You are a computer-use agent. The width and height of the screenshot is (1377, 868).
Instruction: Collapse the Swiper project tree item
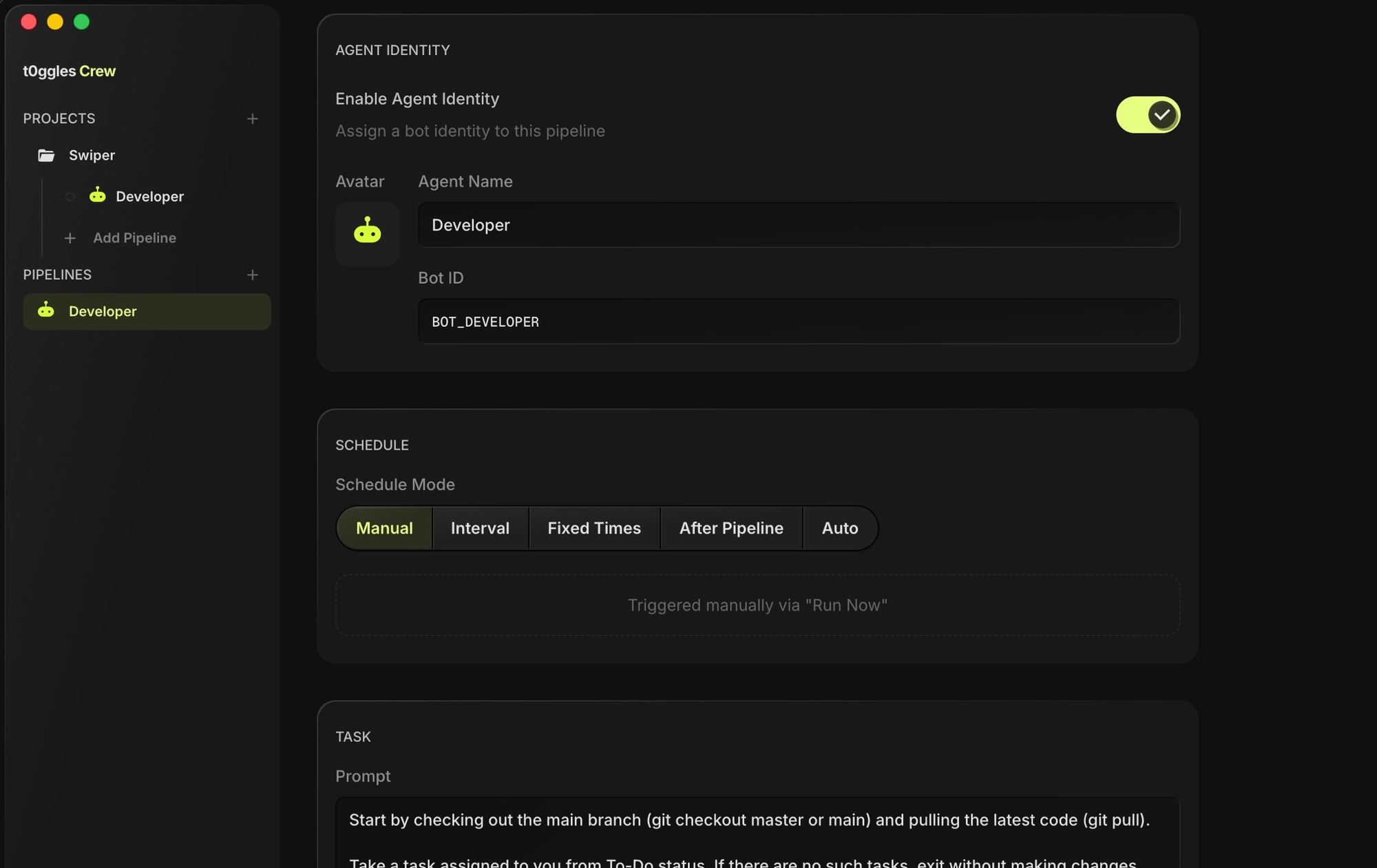click(x=92, y=156)
